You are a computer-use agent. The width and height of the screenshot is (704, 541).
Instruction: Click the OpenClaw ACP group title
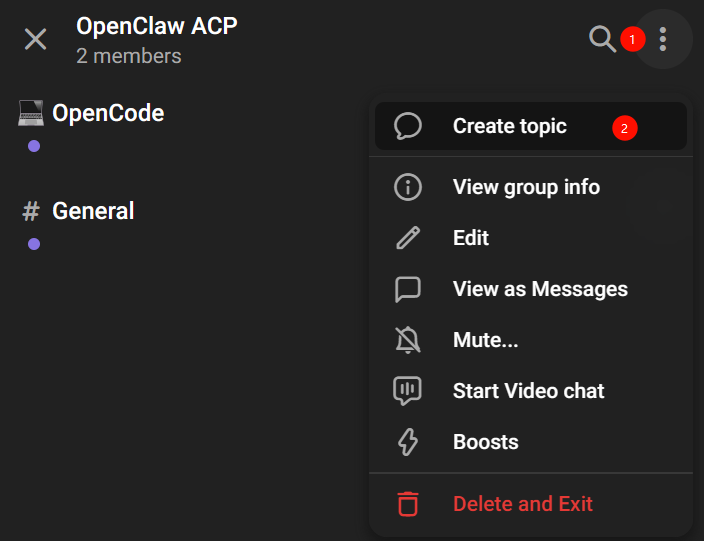click(157, 26)
